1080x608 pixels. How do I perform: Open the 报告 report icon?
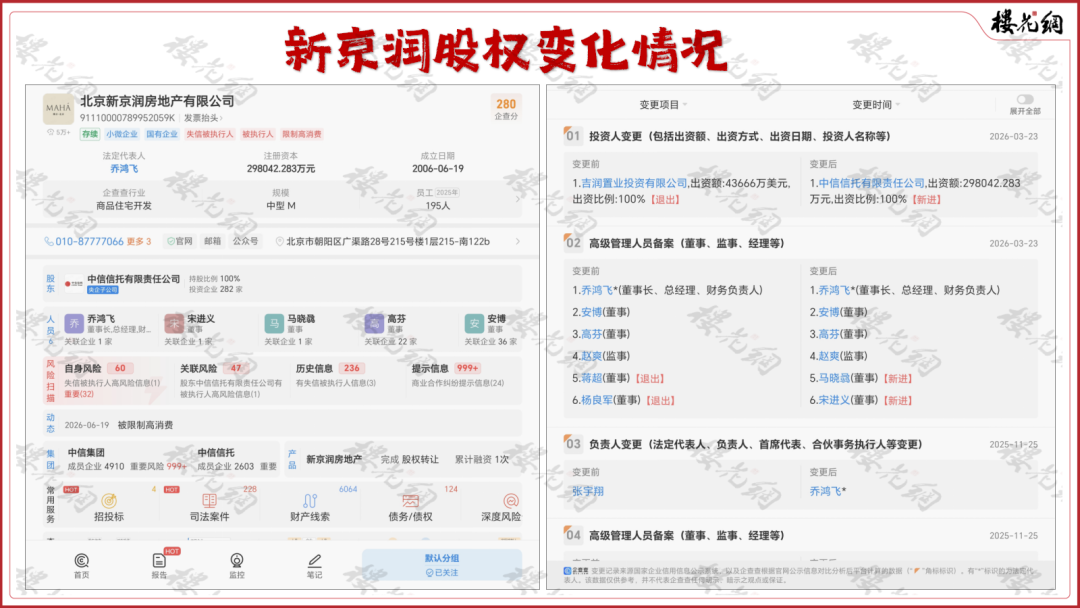coord(159,565)
